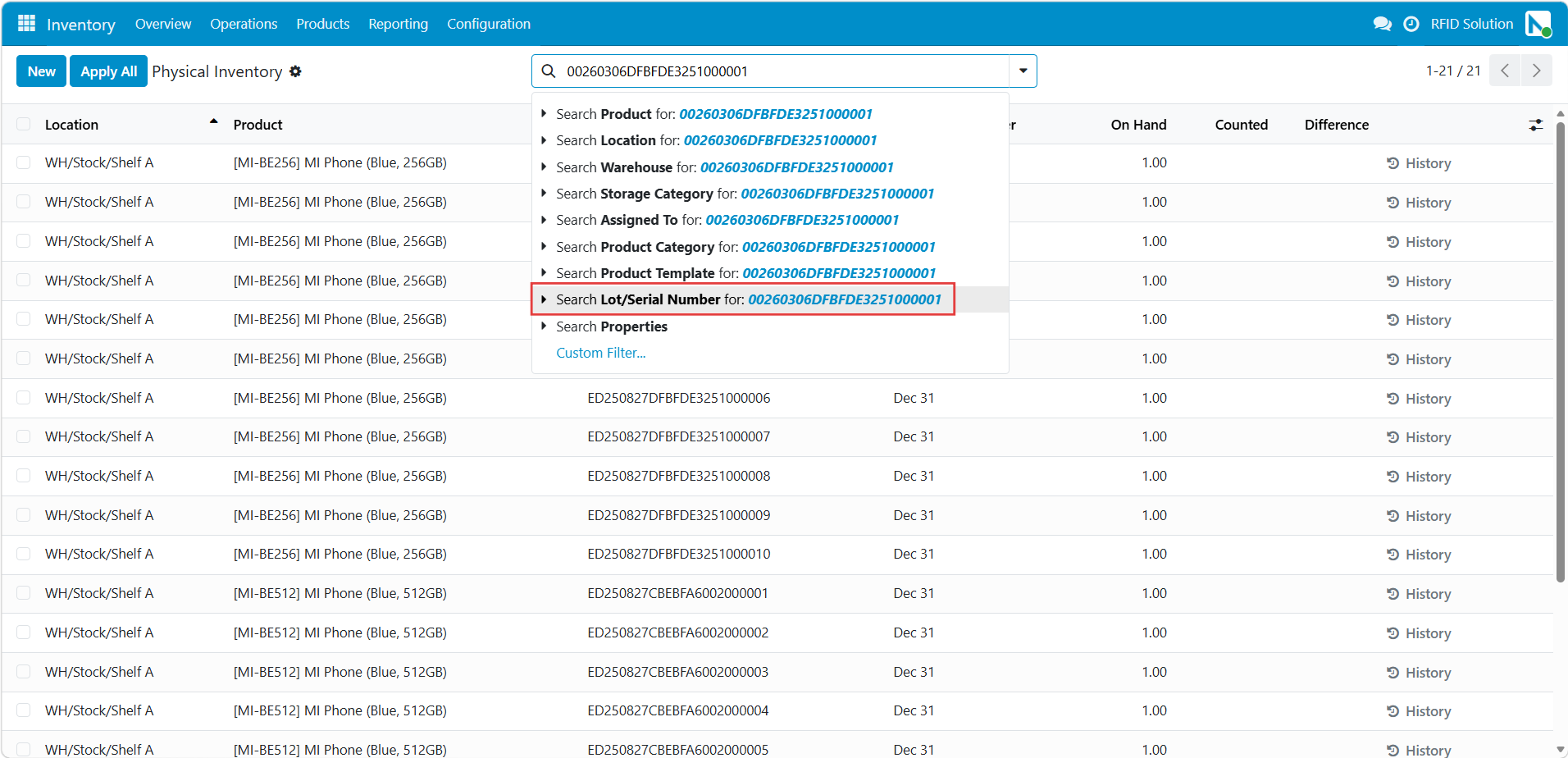Viewport: 1568px width, 758px height.
Task: Open the Reporting menu
Action: (398, 24)
